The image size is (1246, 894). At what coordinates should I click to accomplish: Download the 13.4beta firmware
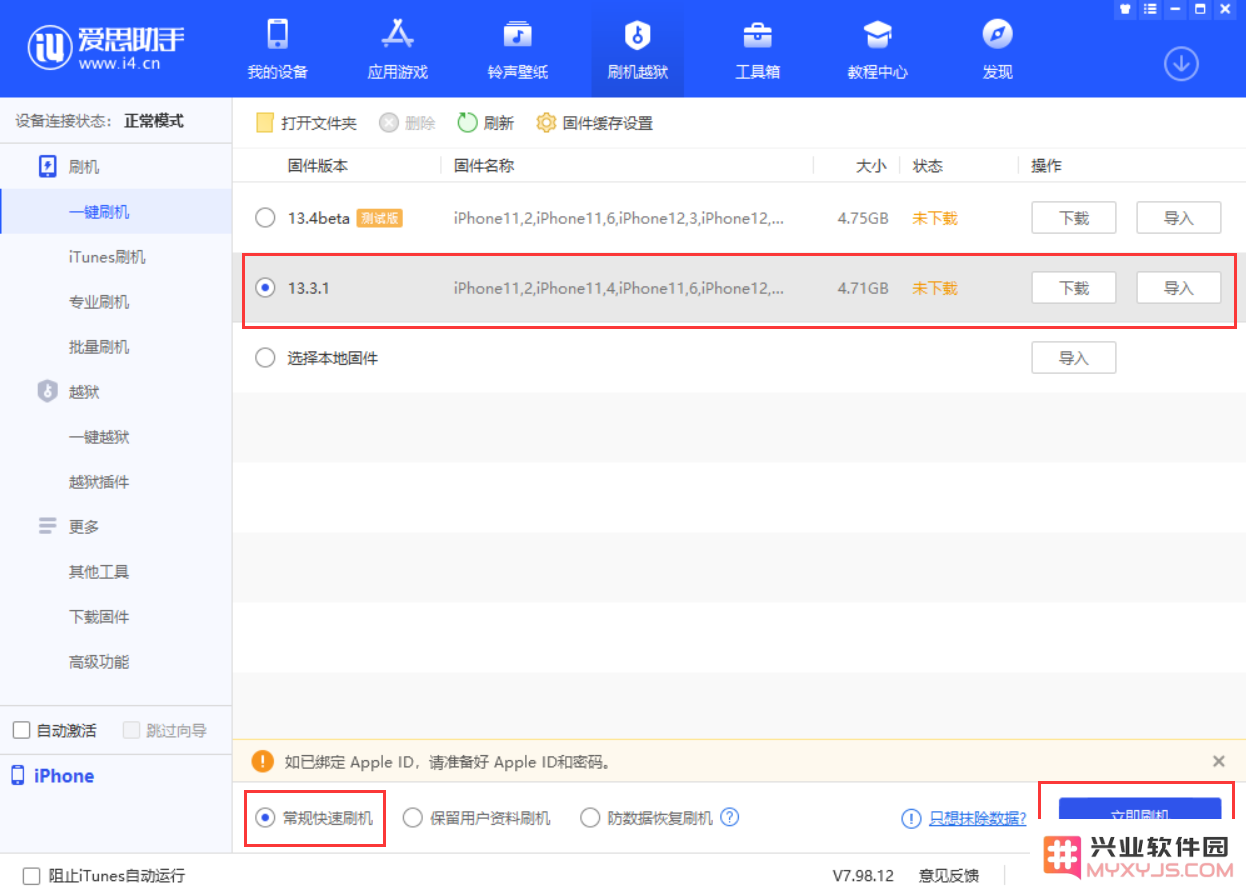tap(1074, 218)
